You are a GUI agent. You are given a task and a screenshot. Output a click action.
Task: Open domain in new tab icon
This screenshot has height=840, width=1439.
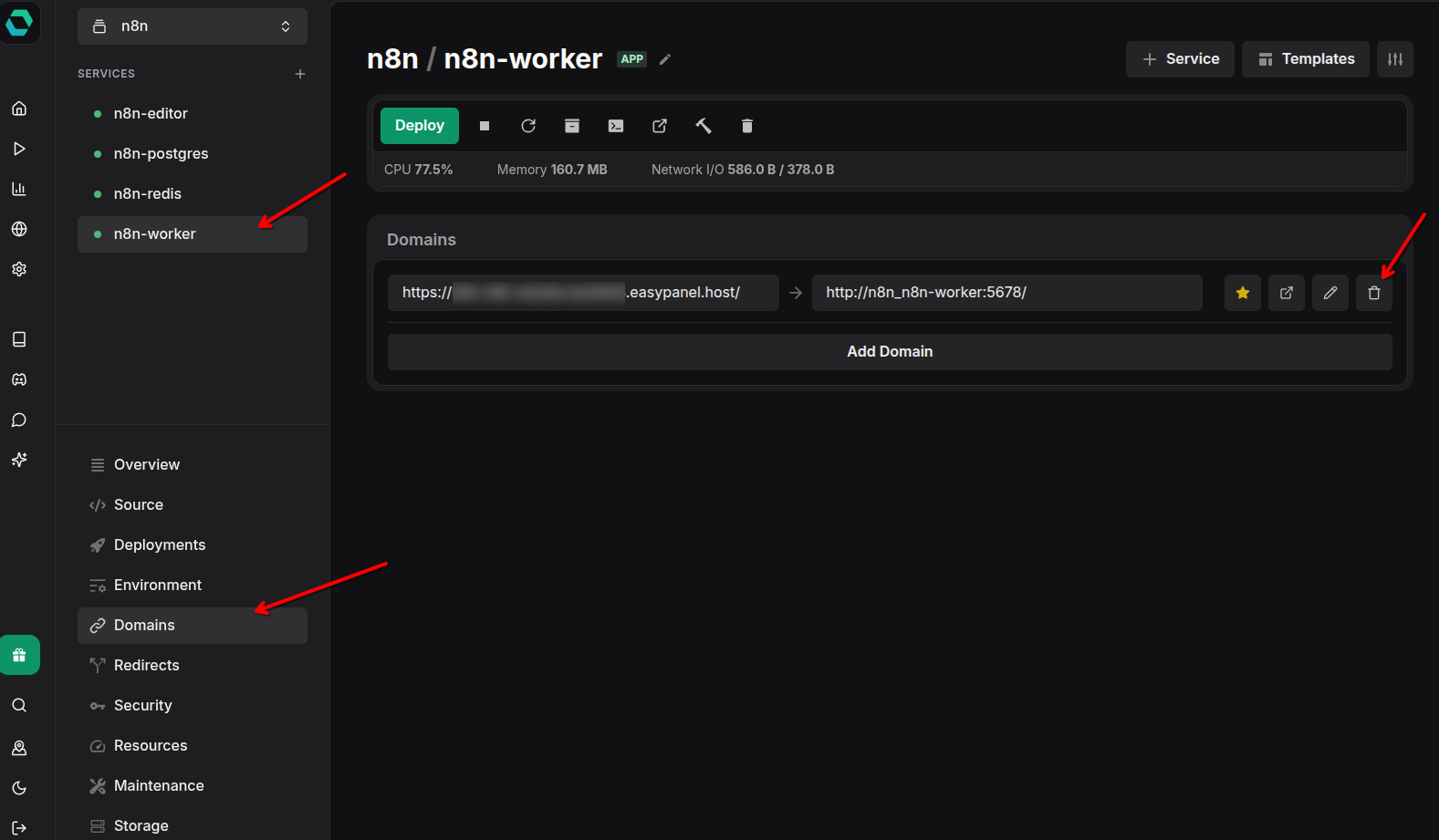tap(1287, 293)
